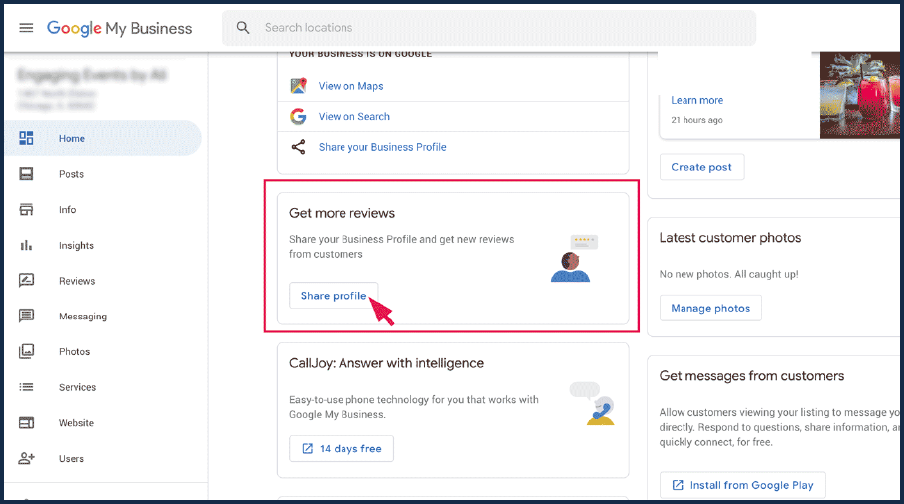Click the search magnifier icon

point(243,28)
